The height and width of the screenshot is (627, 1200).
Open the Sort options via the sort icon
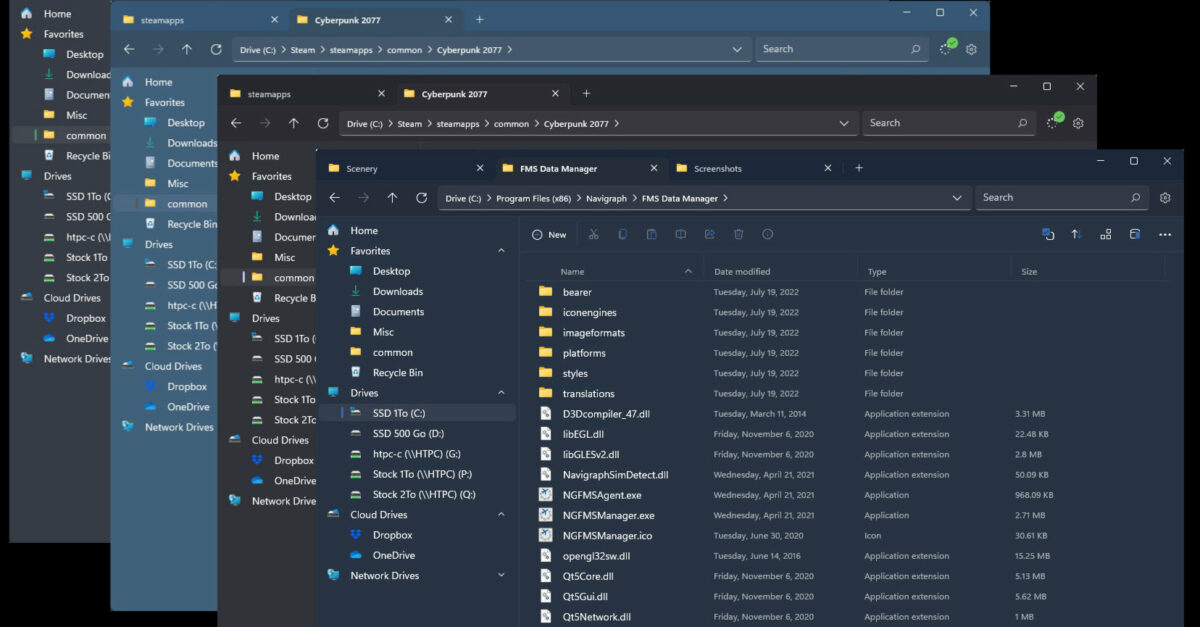(x=1076, y=234)
